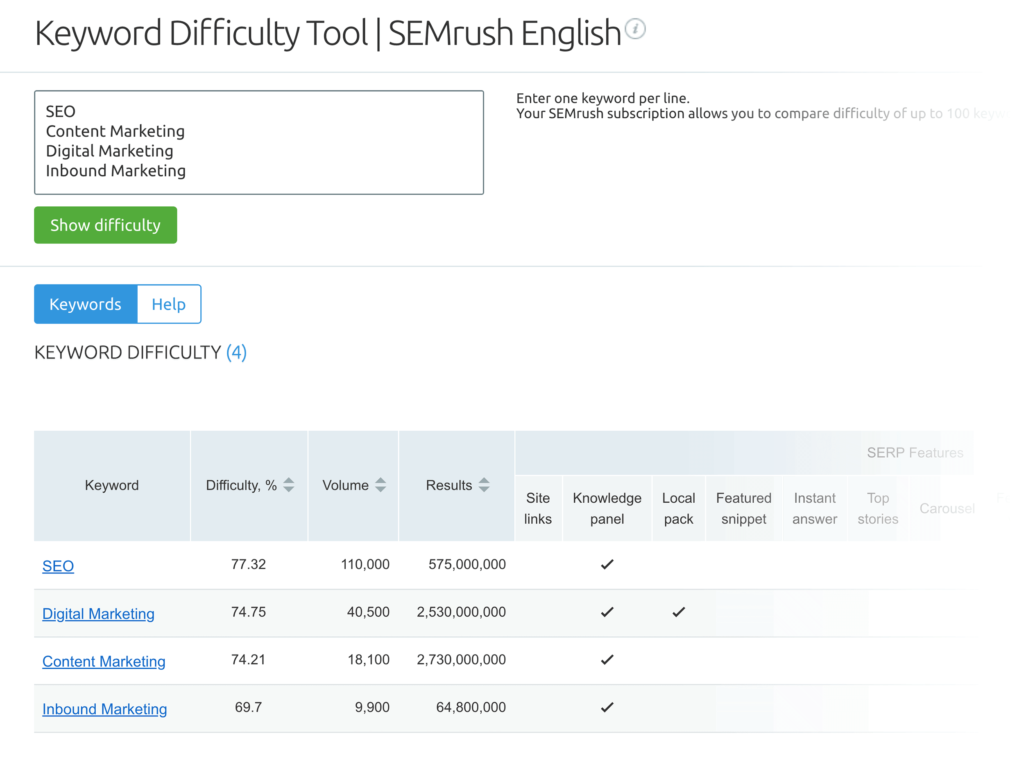Click the Knowledge panel checkmark for SEO
The height and width of the screenshot is (777, 1024).
click(607, 565)
